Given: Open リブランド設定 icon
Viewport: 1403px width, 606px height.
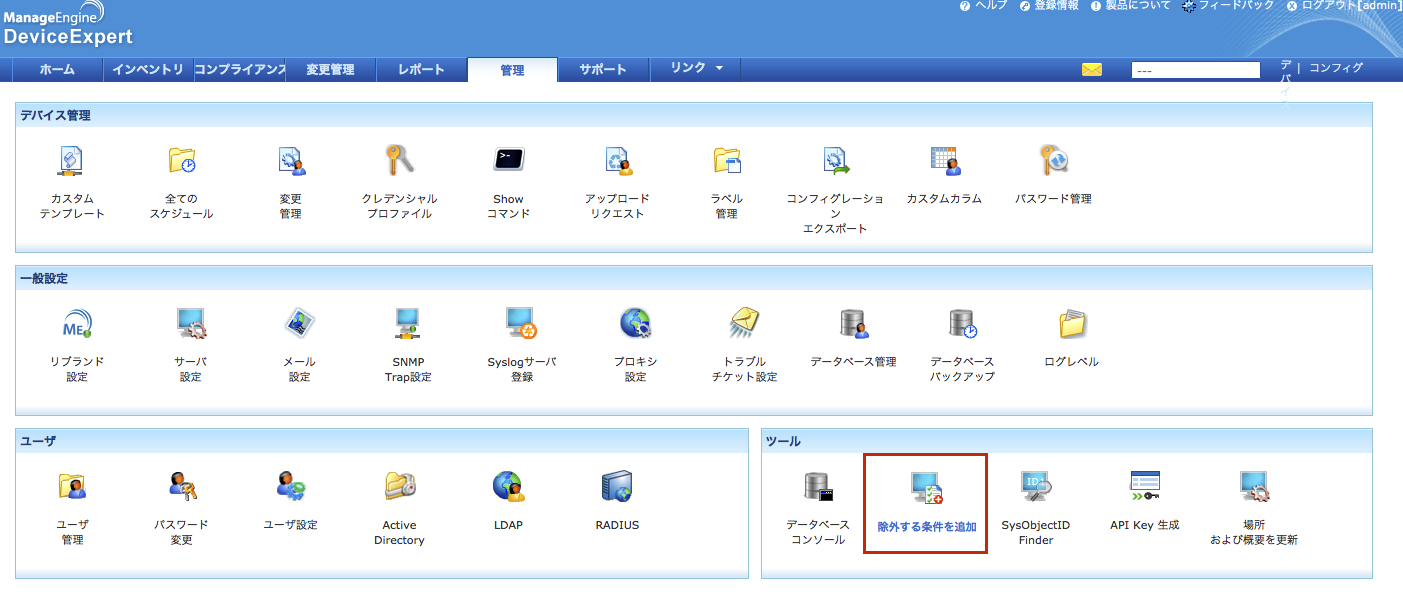Looking at the screenshot, I should coord(77,323).
